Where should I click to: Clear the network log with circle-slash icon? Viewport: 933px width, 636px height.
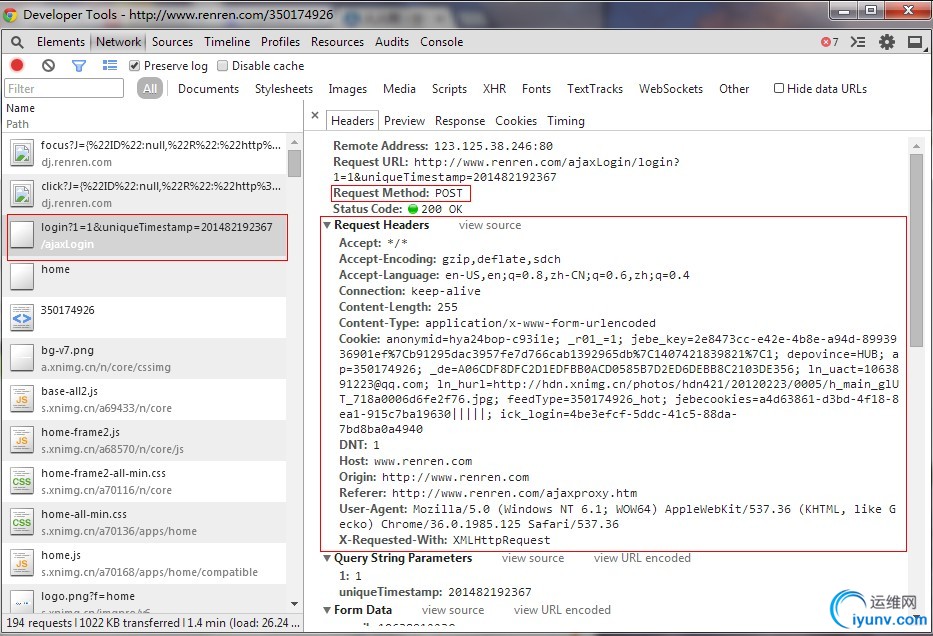click(x=48, y=65)
